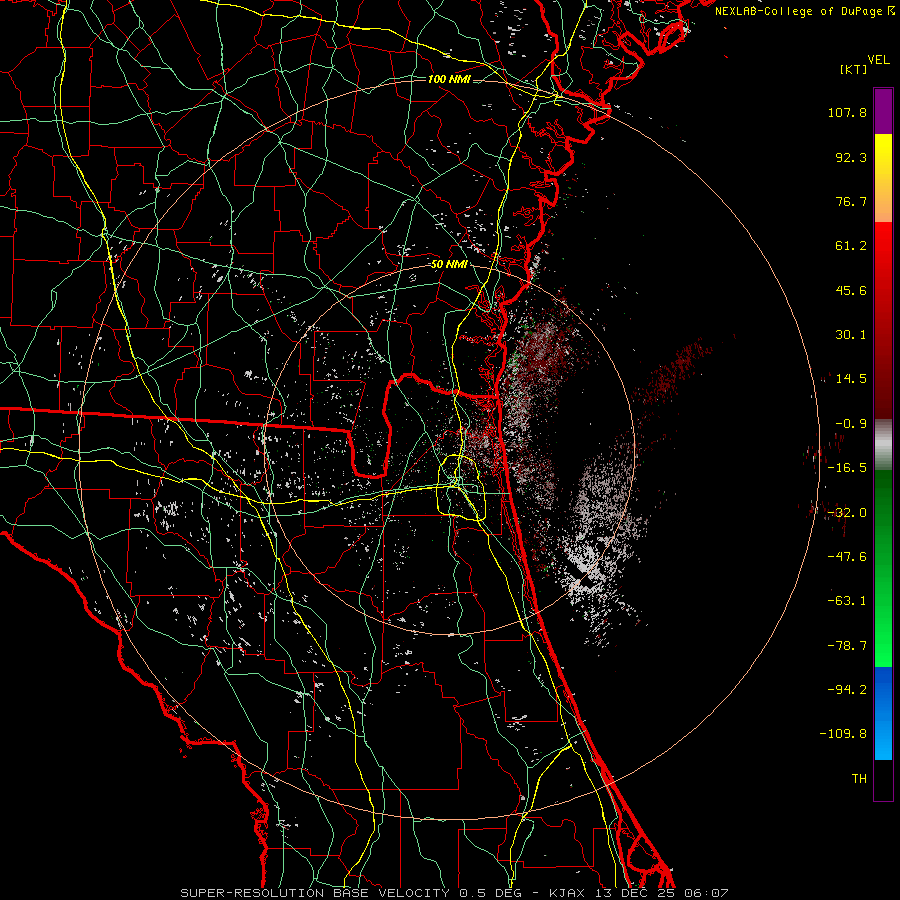Click the 76.7 legend value
900x900 pixels.
[851, 201]
